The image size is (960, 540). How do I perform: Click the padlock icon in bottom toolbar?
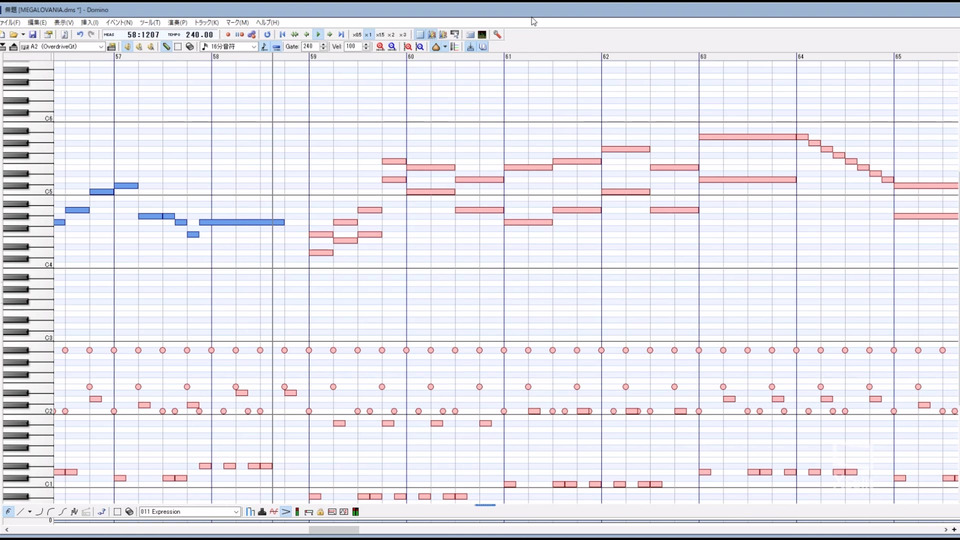click(320, 512)
